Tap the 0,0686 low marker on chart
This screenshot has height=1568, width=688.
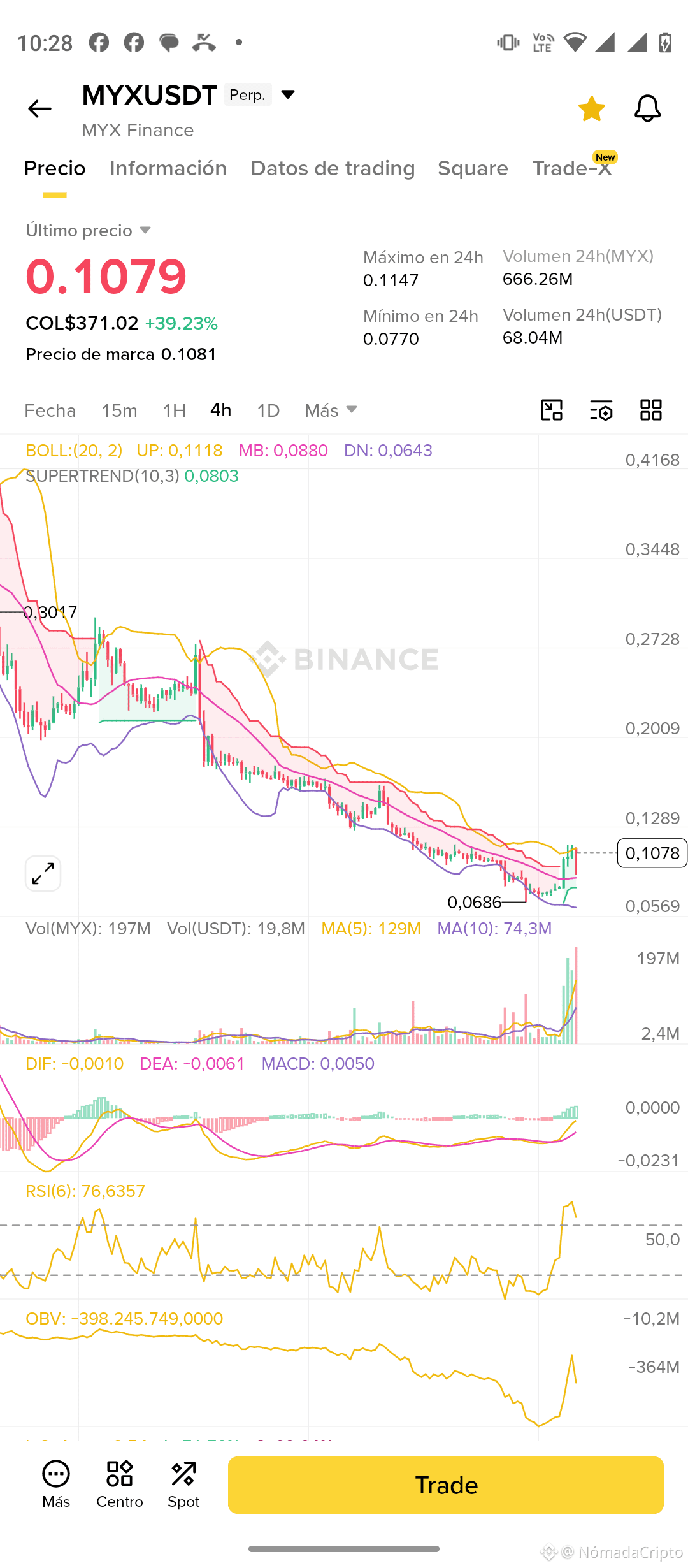coord(475,903)
